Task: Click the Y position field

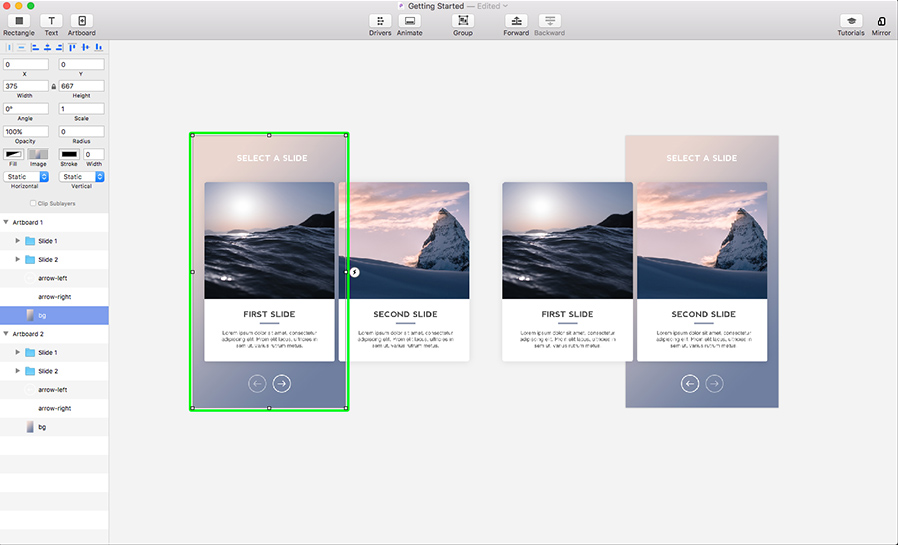Action: point(81,65)
